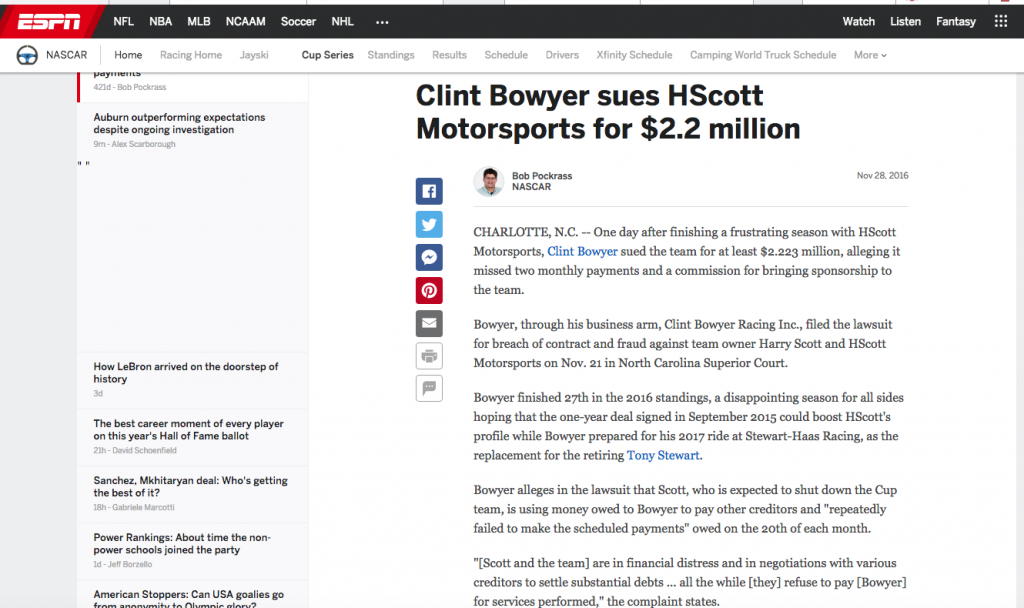Image resolution: width=1024 pixels, height=608 pixels.
Task: Open NHL section
Action: point(342,22)
